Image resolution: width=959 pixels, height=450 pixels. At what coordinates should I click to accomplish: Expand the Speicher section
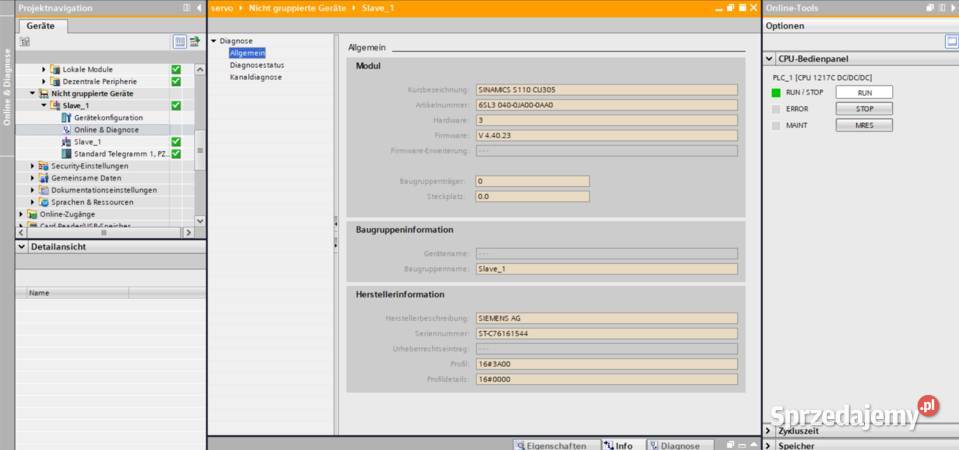coord(769,446)
